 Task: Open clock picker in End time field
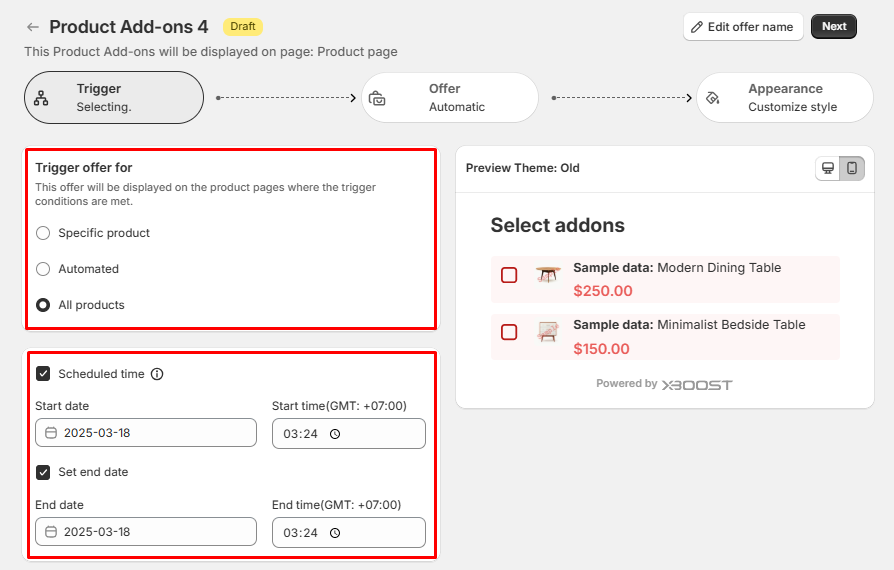(335, 533)
